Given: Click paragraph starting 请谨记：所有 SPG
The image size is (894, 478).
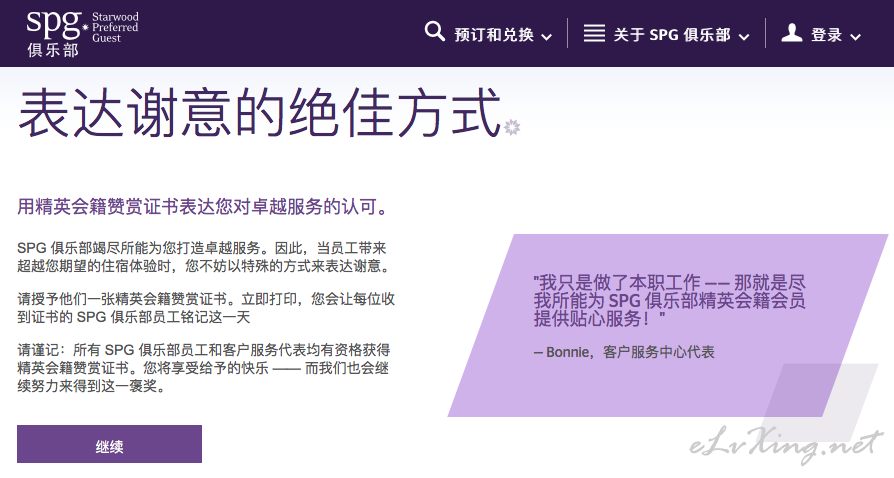Looking at the screenshot, I should tap(204, 368).
